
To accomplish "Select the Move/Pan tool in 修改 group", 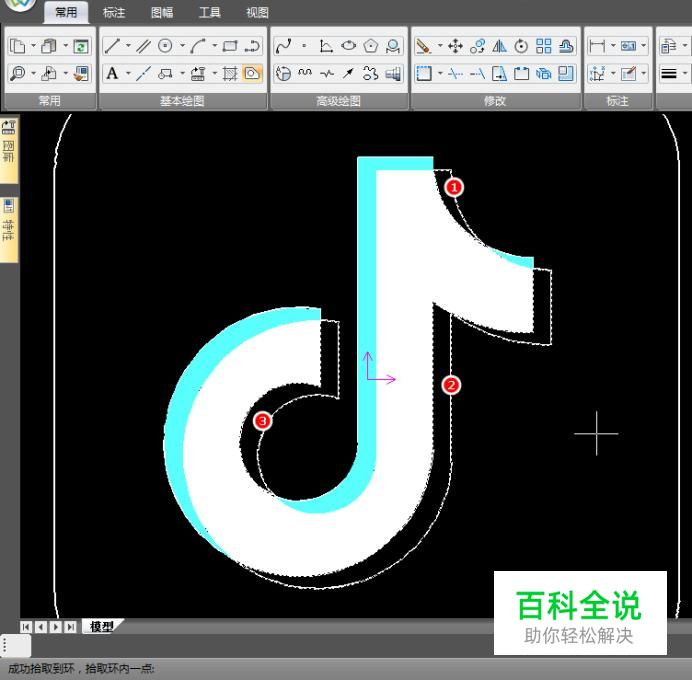I will tap(455, 46).
